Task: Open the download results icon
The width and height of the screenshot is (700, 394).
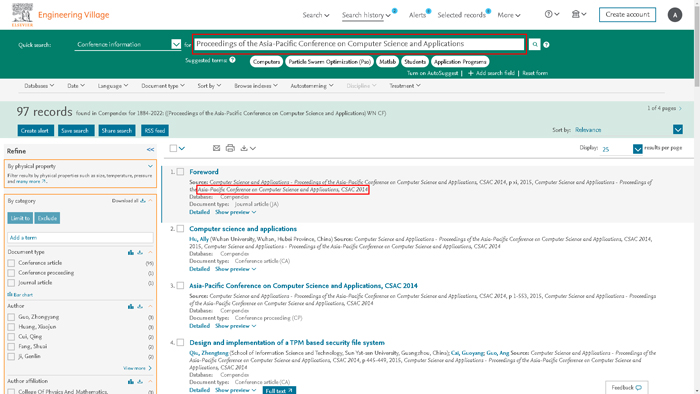Action: (248, 148)
